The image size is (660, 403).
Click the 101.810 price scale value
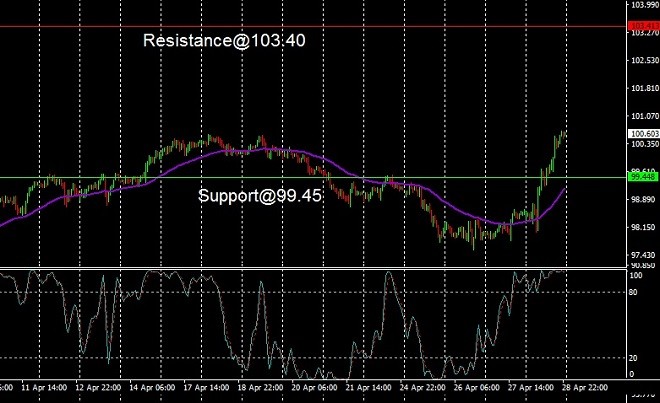(645, 88)
